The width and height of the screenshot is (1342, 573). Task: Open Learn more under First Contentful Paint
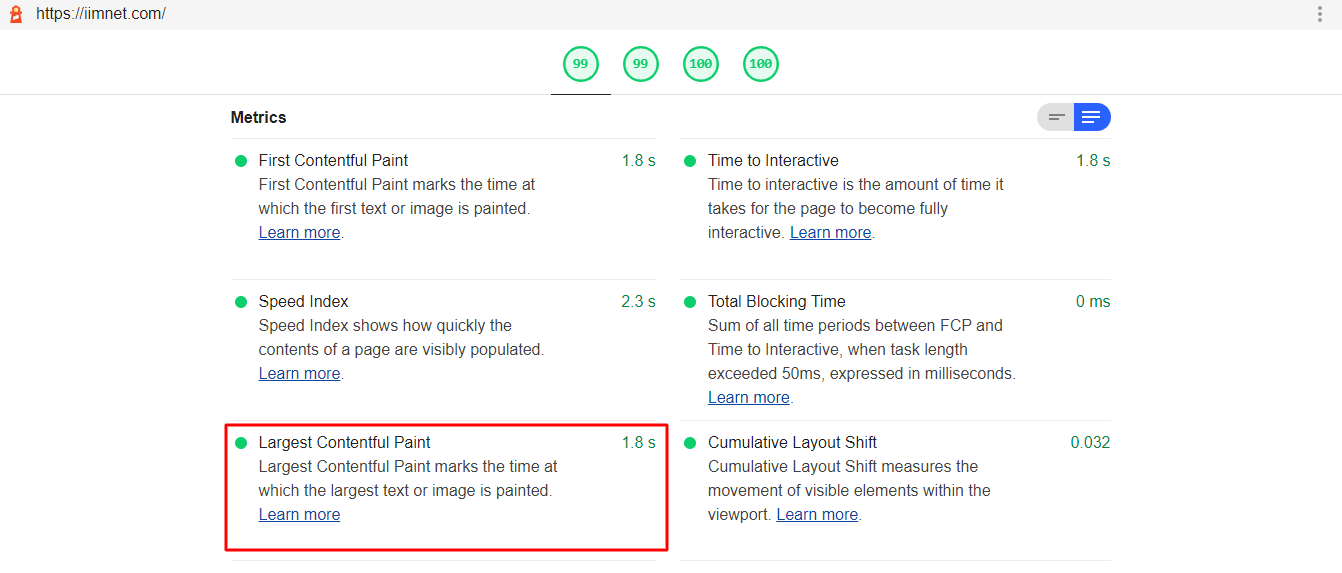299,233
